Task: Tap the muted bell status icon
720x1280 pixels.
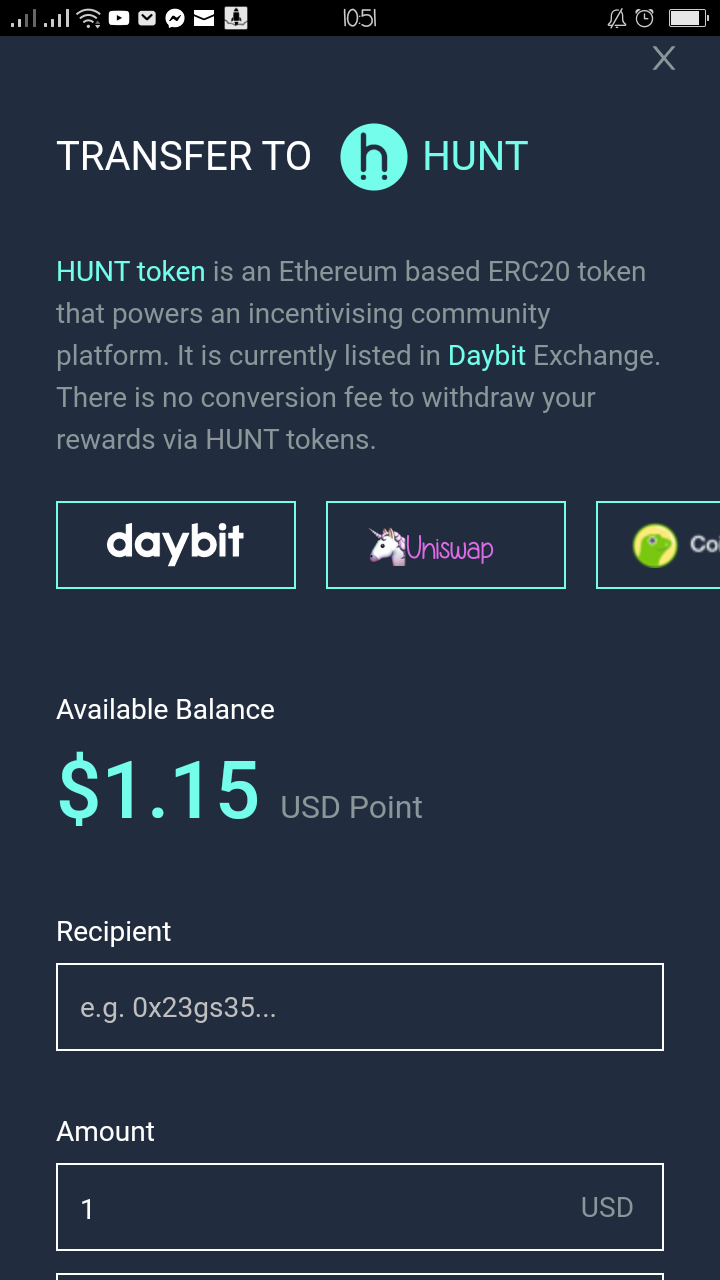Action: (617, 17)
